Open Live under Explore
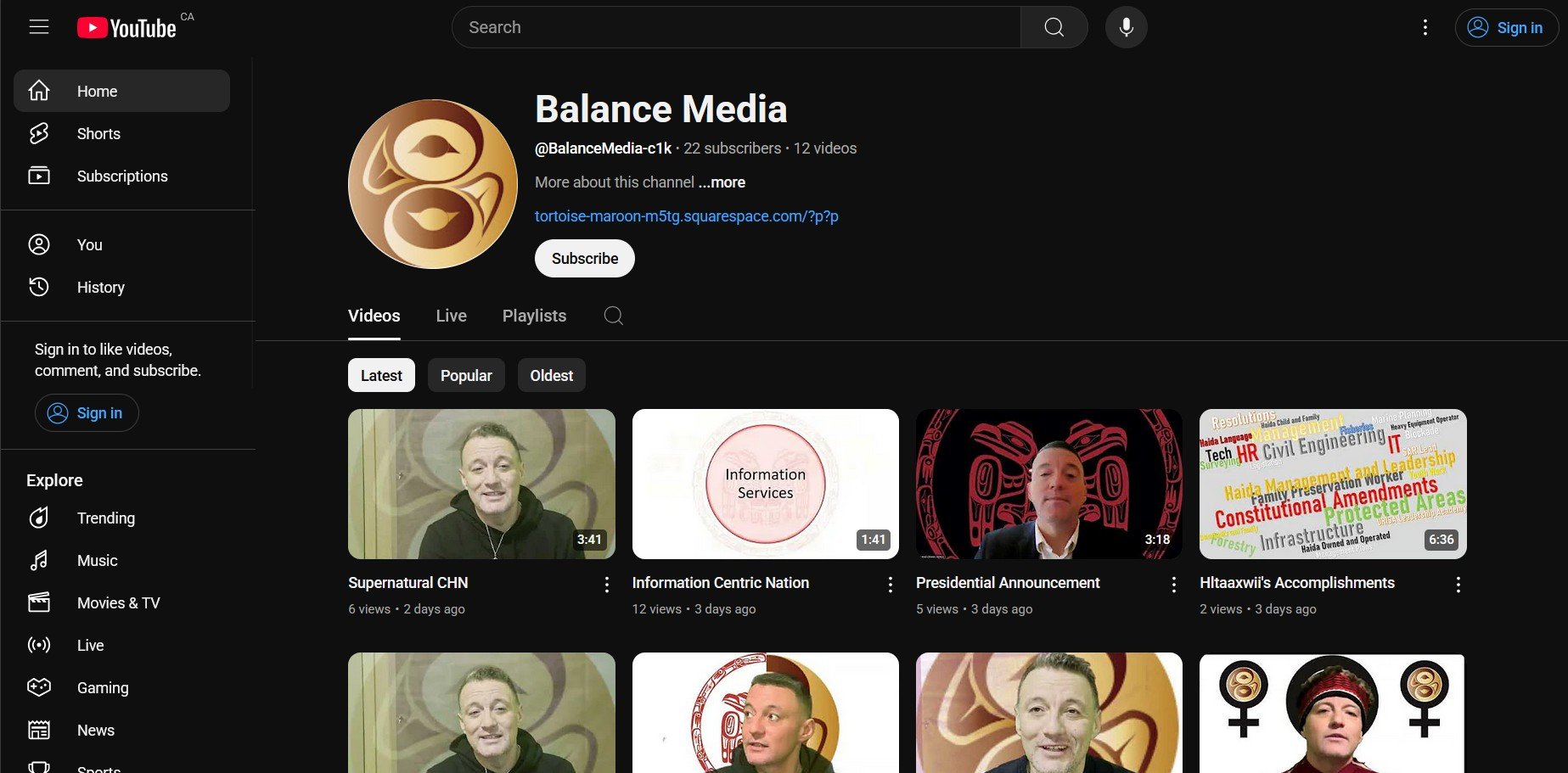Screen dimensions: 1568x773 [x=121, y=645]
